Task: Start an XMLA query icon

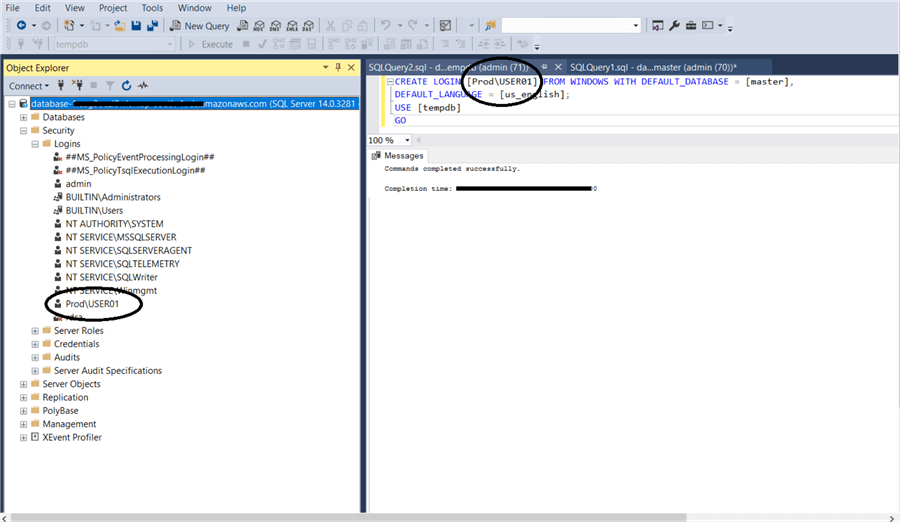Action: point(292,25)
